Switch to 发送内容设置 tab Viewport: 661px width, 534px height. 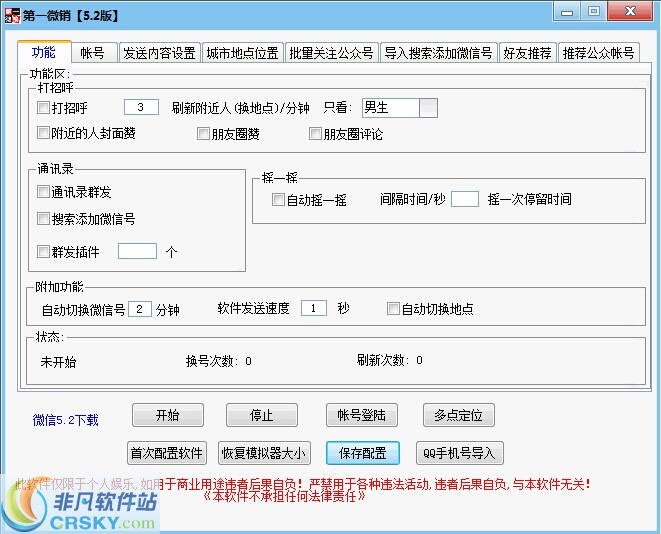click(159, 53)
